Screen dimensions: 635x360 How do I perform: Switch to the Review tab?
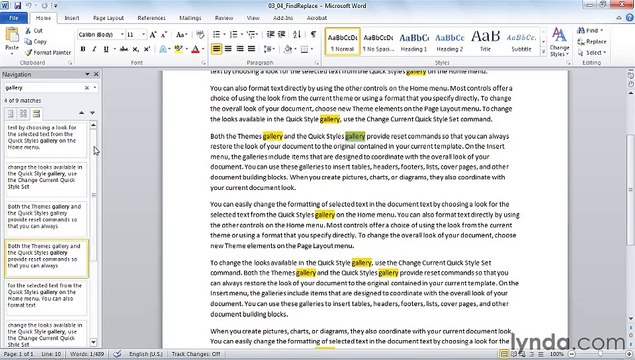224,18
